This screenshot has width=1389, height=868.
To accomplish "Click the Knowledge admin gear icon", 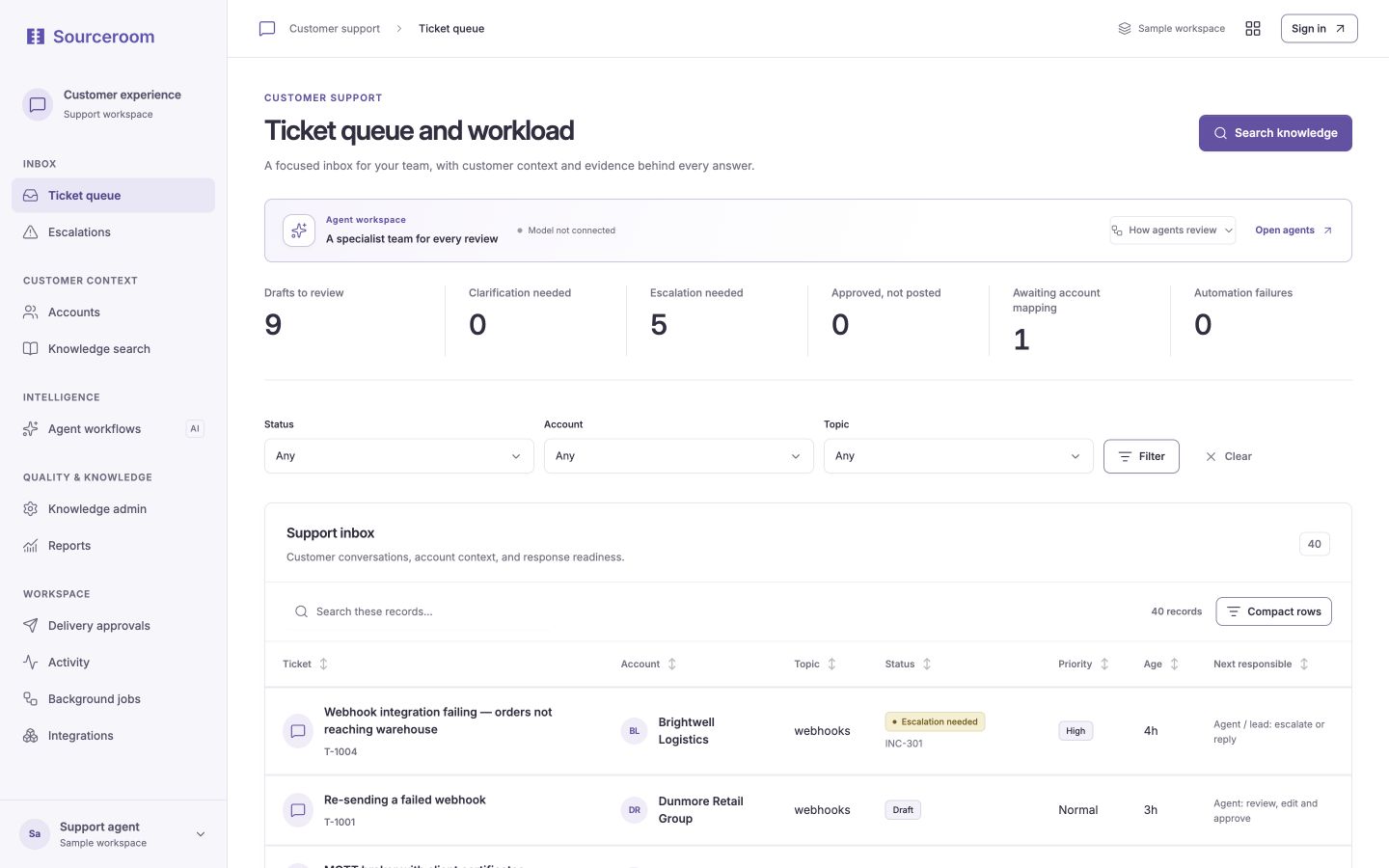I will pyautogui.click(x=31, y=508).
